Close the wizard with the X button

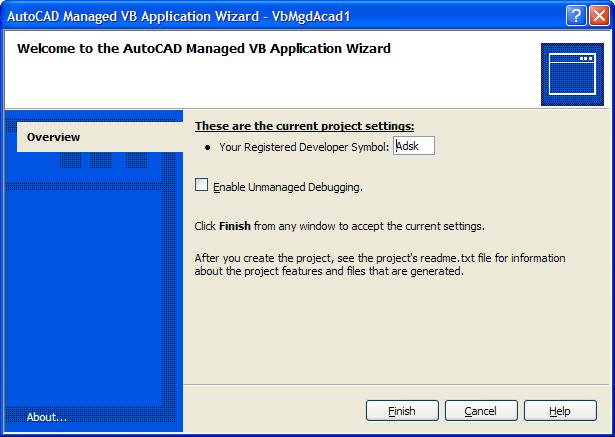click(x=597, y=15)
